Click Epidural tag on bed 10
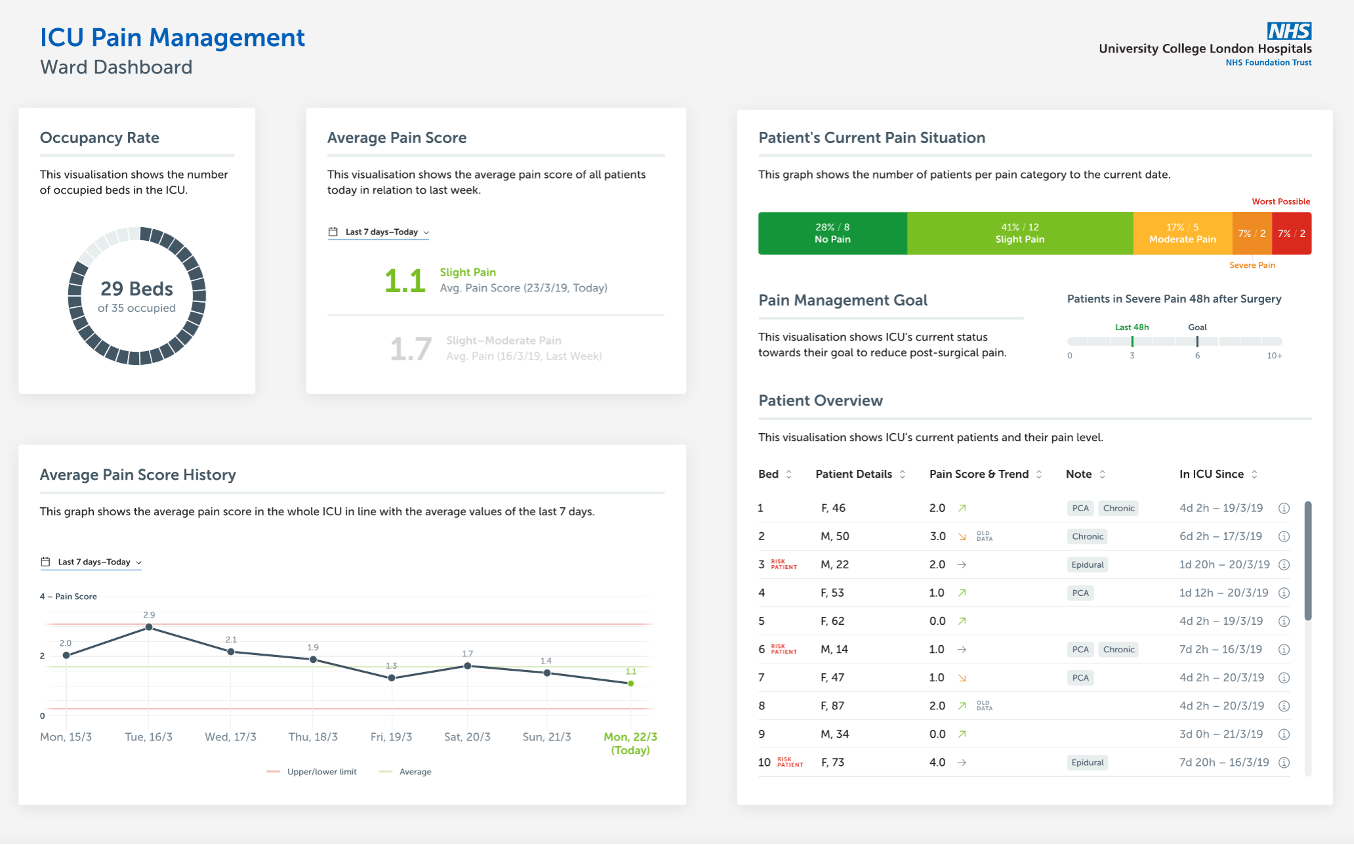Viewport: 1354px width, 845px height. click(x=1088, y=762)
